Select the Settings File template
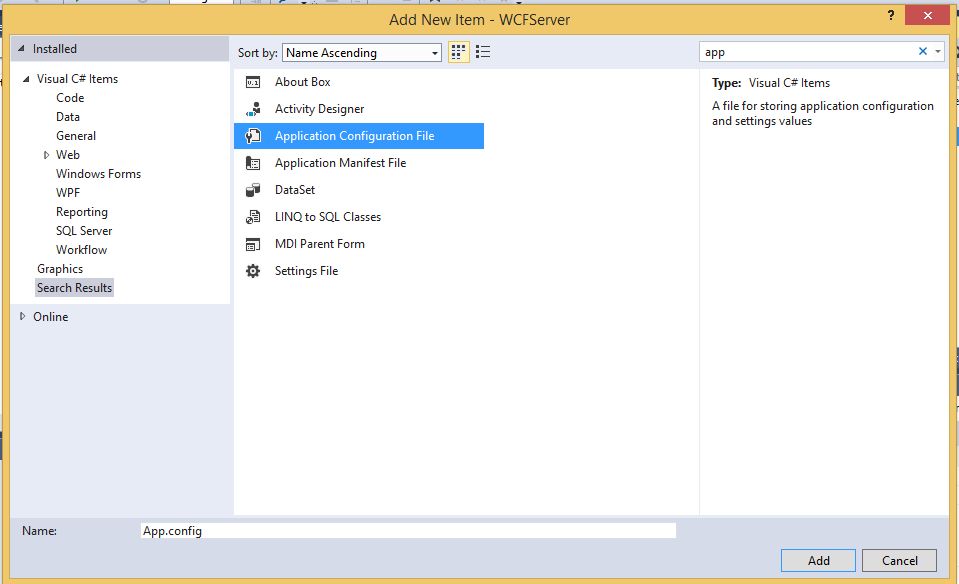 pos(306,270)
